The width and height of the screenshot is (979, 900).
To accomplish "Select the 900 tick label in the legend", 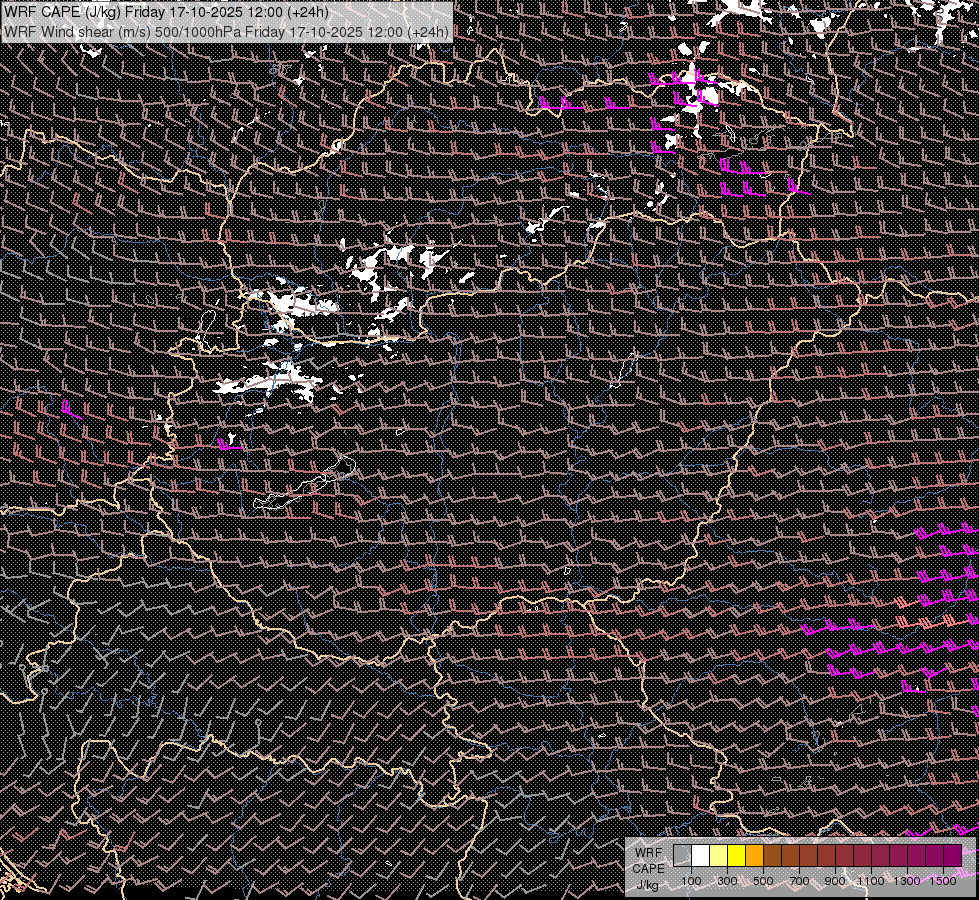I will click(835, 881).
